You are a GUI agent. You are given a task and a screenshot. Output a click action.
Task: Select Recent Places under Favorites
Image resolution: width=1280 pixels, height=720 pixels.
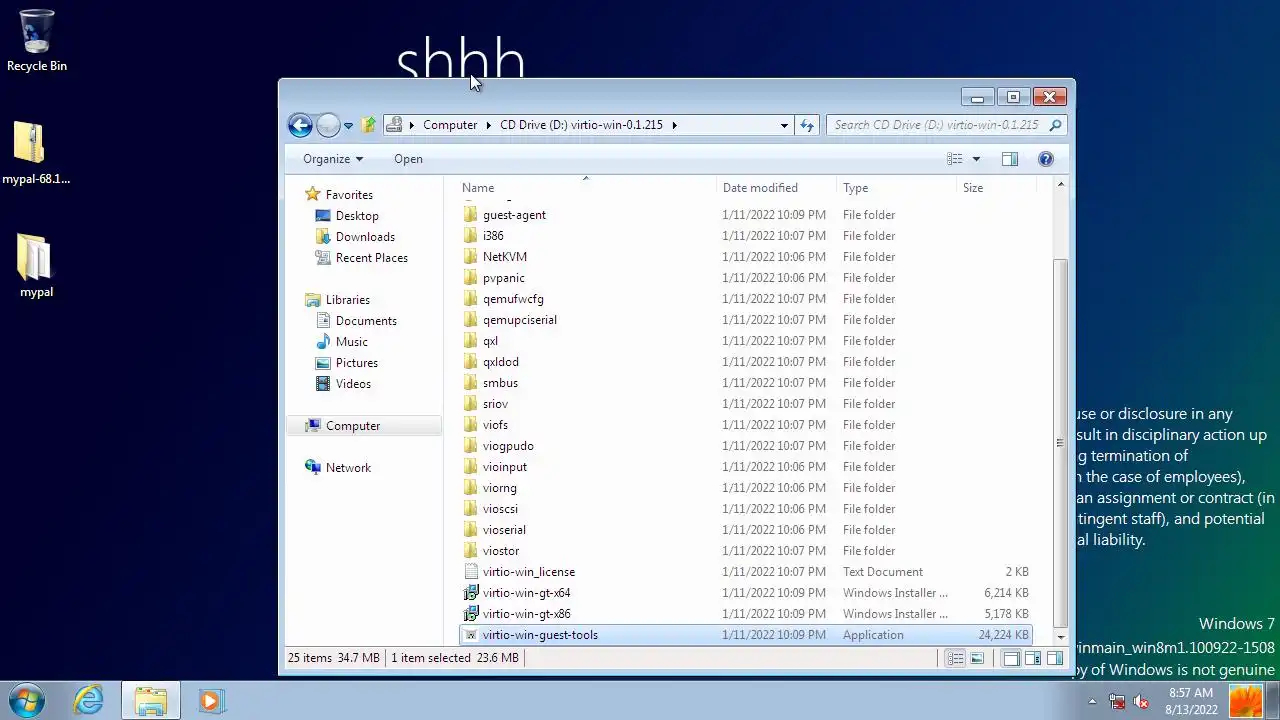click(x=372, y=258)
